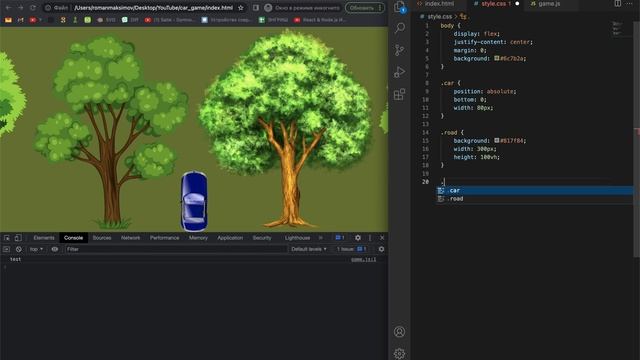
Task: Open the browser three-dot menu in the update button
Action: (x=380, y=8)
